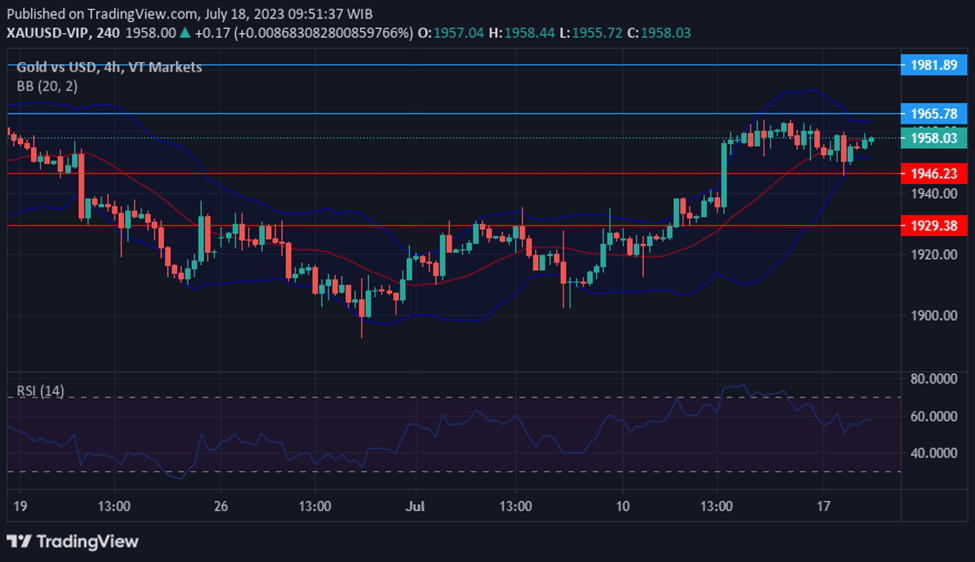Viewport: 975px width, 562px height.
Task: Select the 1958.03 current price tag
Action: pyautogui.click(x=934, y=139)
